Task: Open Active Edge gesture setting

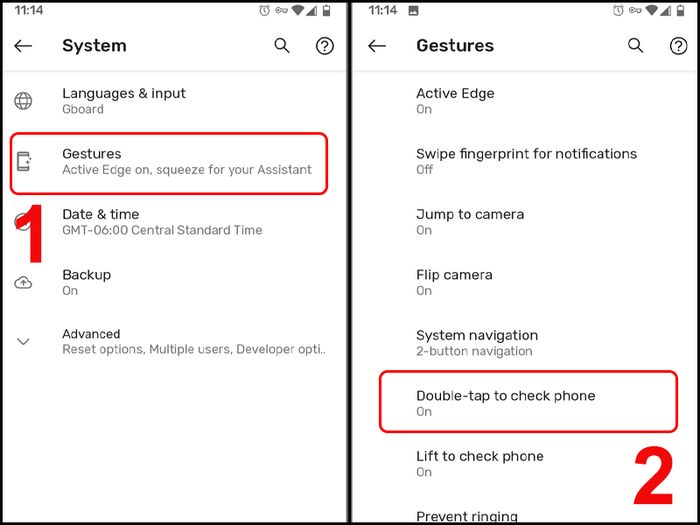Action: click(x=525, y=101)
